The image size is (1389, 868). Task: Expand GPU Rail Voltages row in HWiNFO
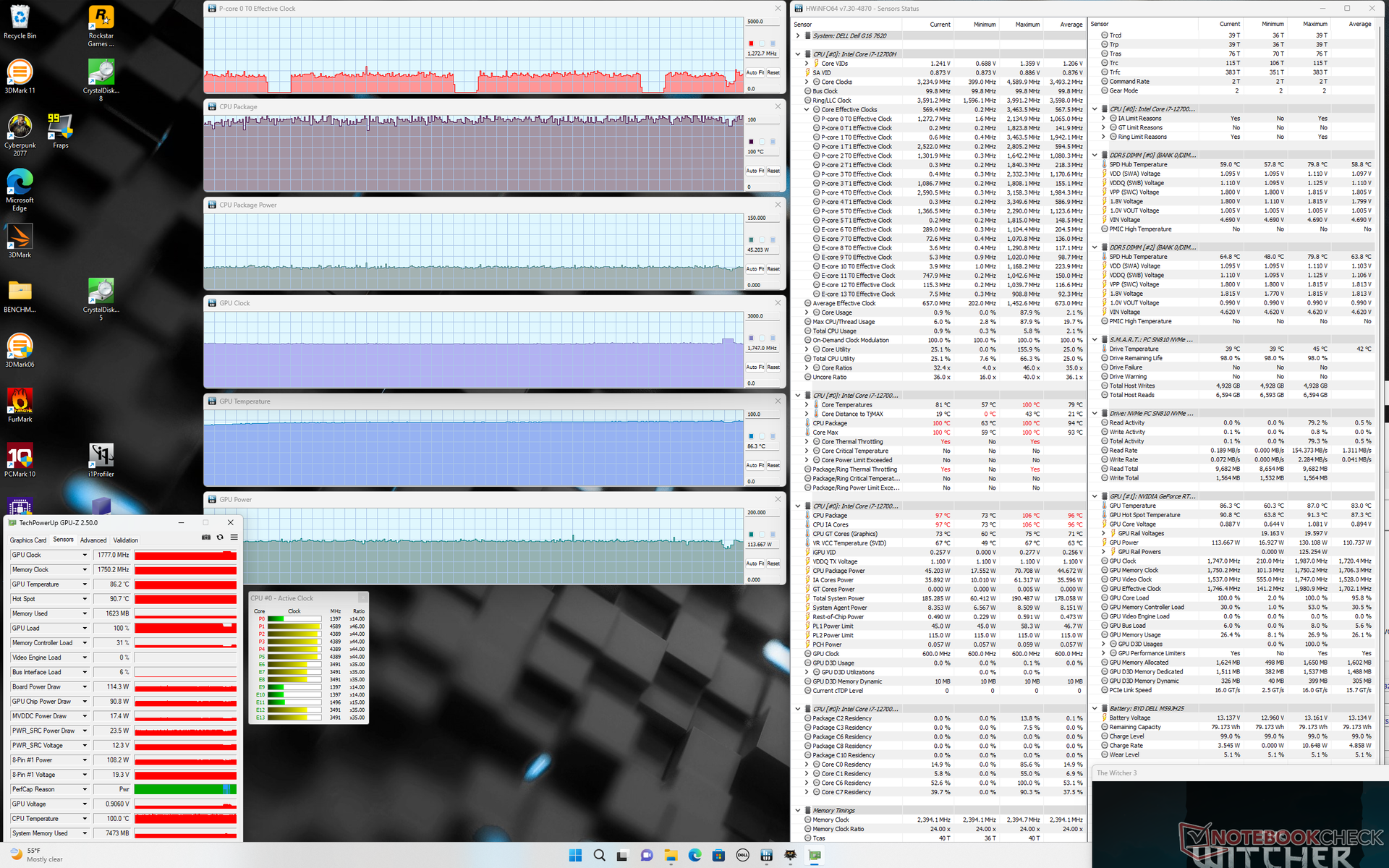[x=1103, y=533]
